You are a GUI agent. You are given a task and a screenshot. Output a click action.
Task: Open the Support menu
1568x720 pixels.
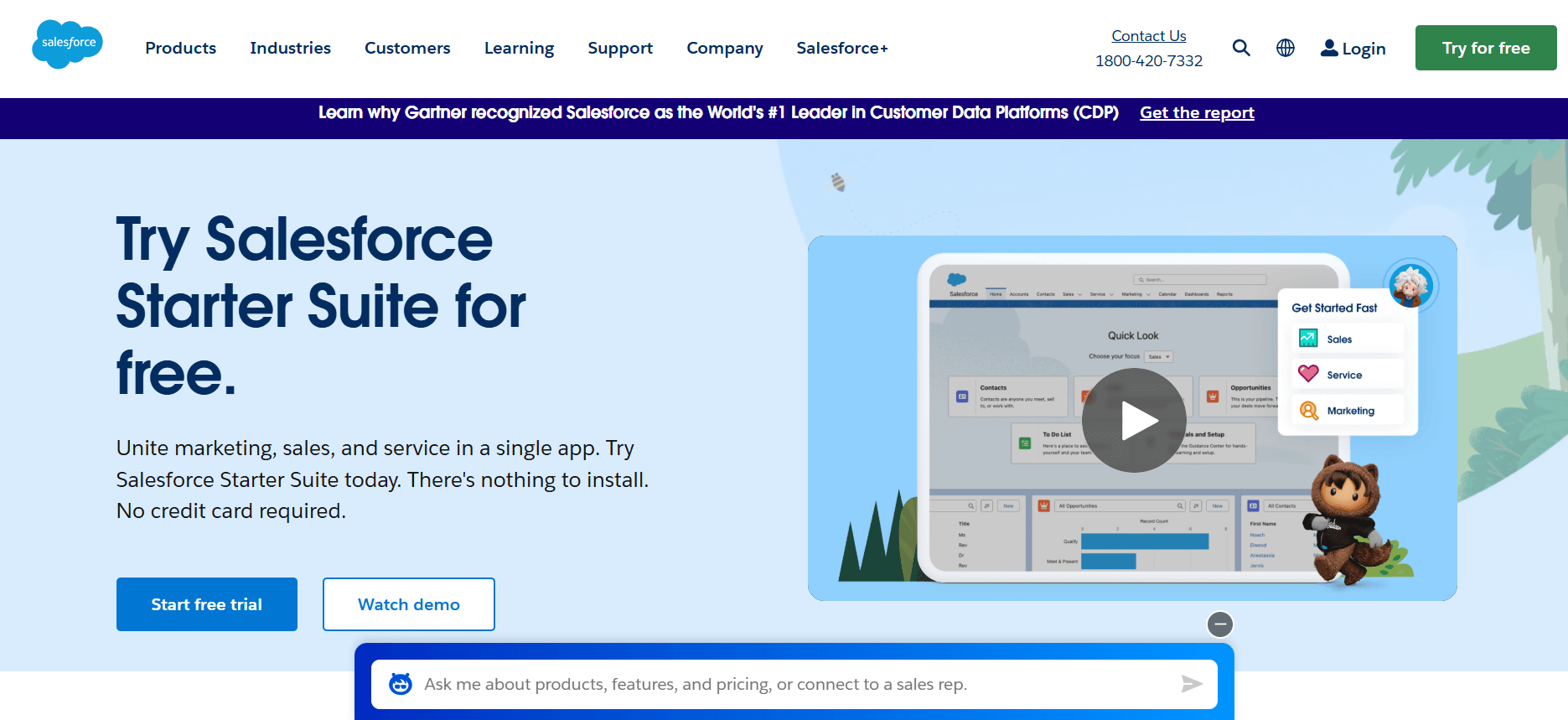click(620, 48)
